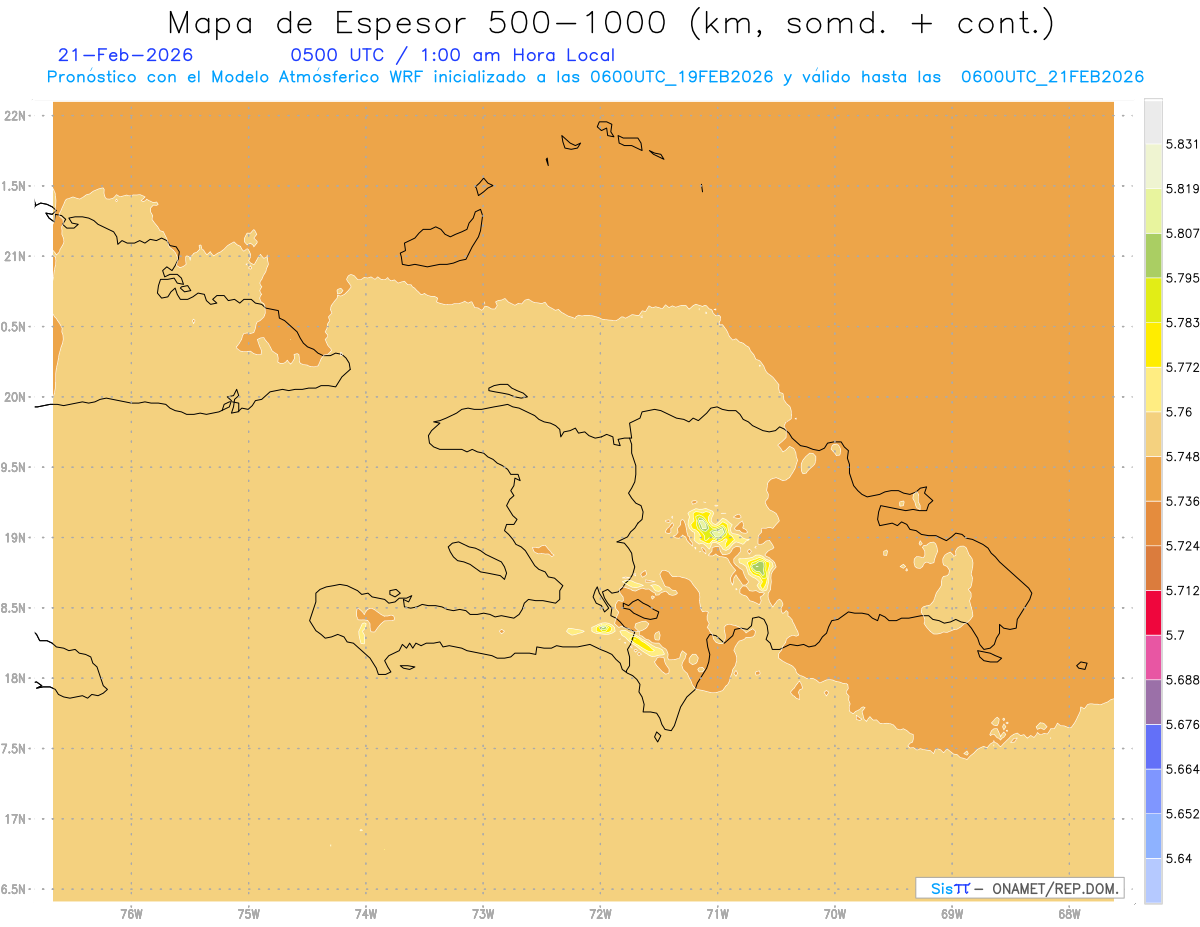The width and height of the screenshot is (1200, 927).
Task: Click the legend value '5.748'
Action: point(1182,456)
